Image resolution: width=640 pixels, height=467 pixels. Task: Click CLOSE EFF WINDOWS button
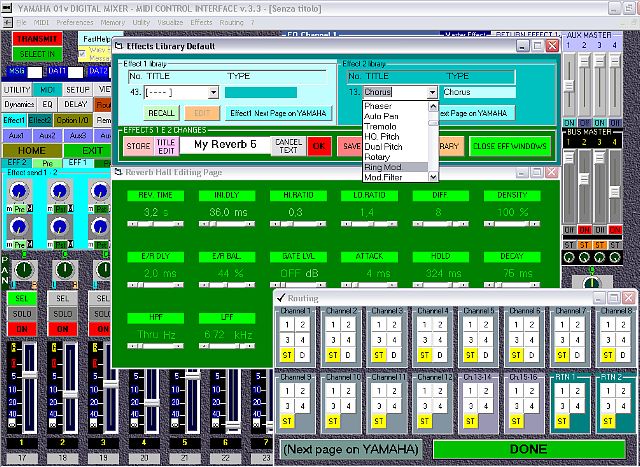(x=510, y=146)
